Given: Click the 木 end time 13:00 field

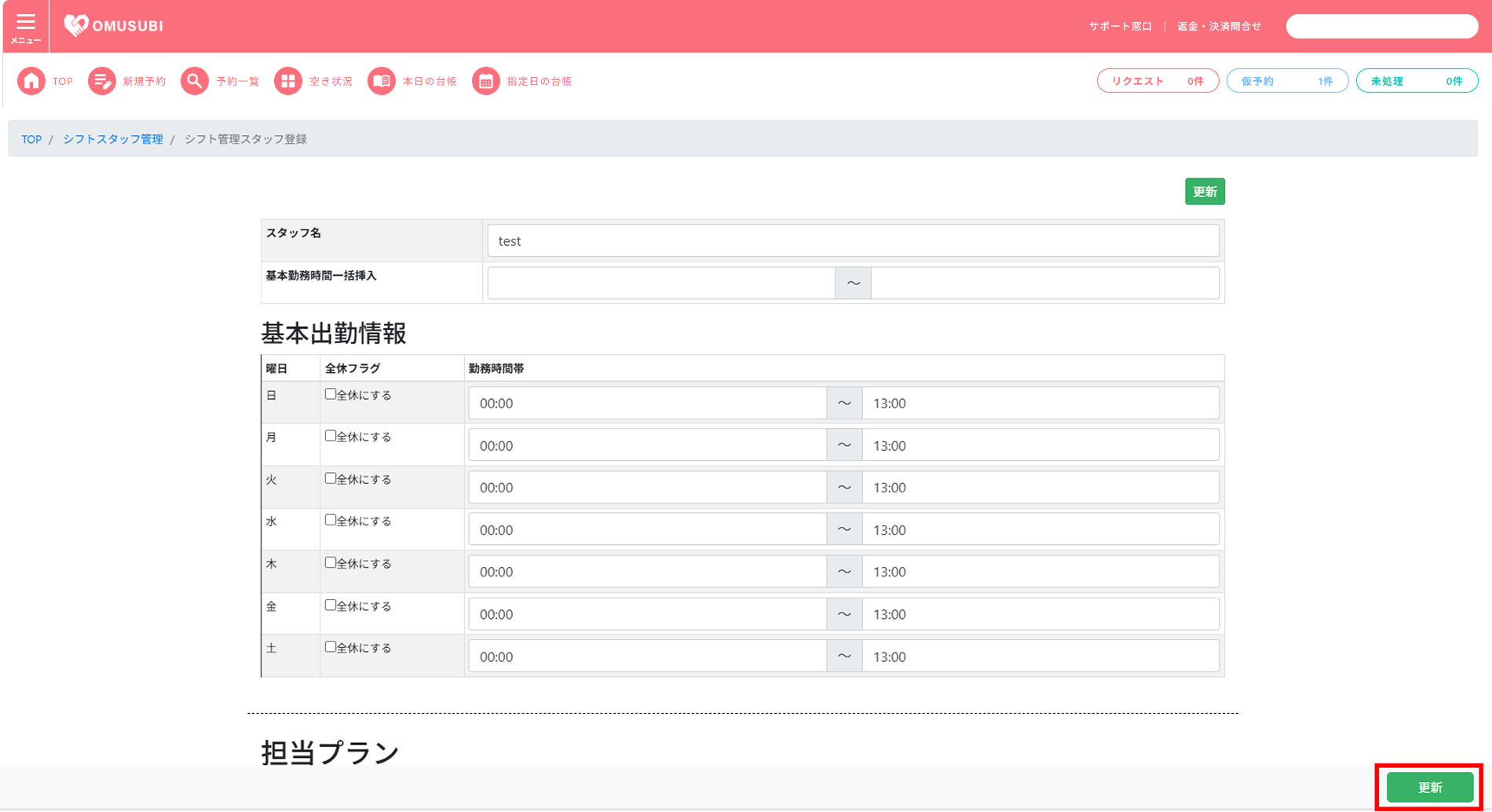Looking at the screenshot, I should click(x=1040, y=572).
